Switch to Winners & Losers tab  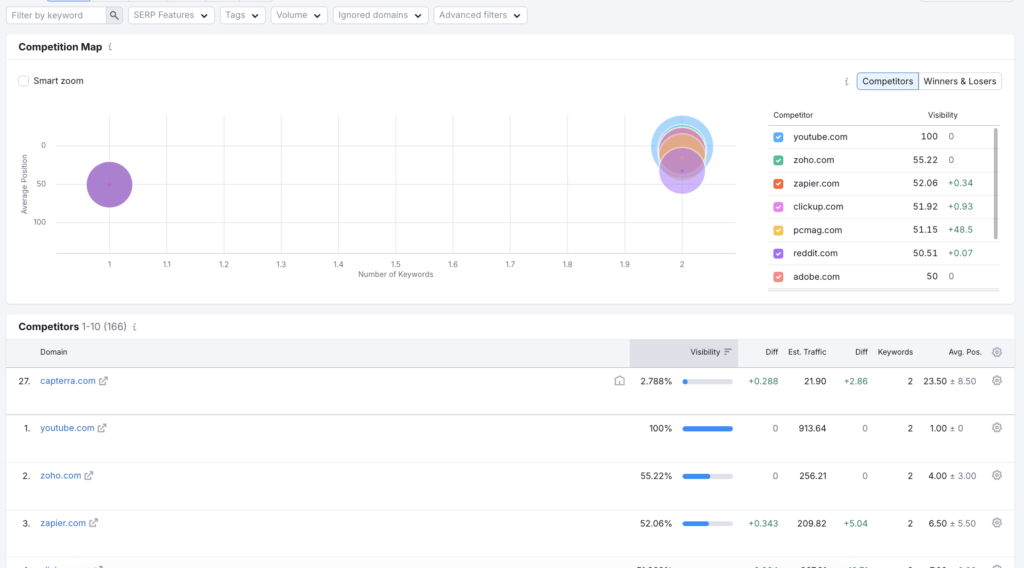click(x=959, y=82)
